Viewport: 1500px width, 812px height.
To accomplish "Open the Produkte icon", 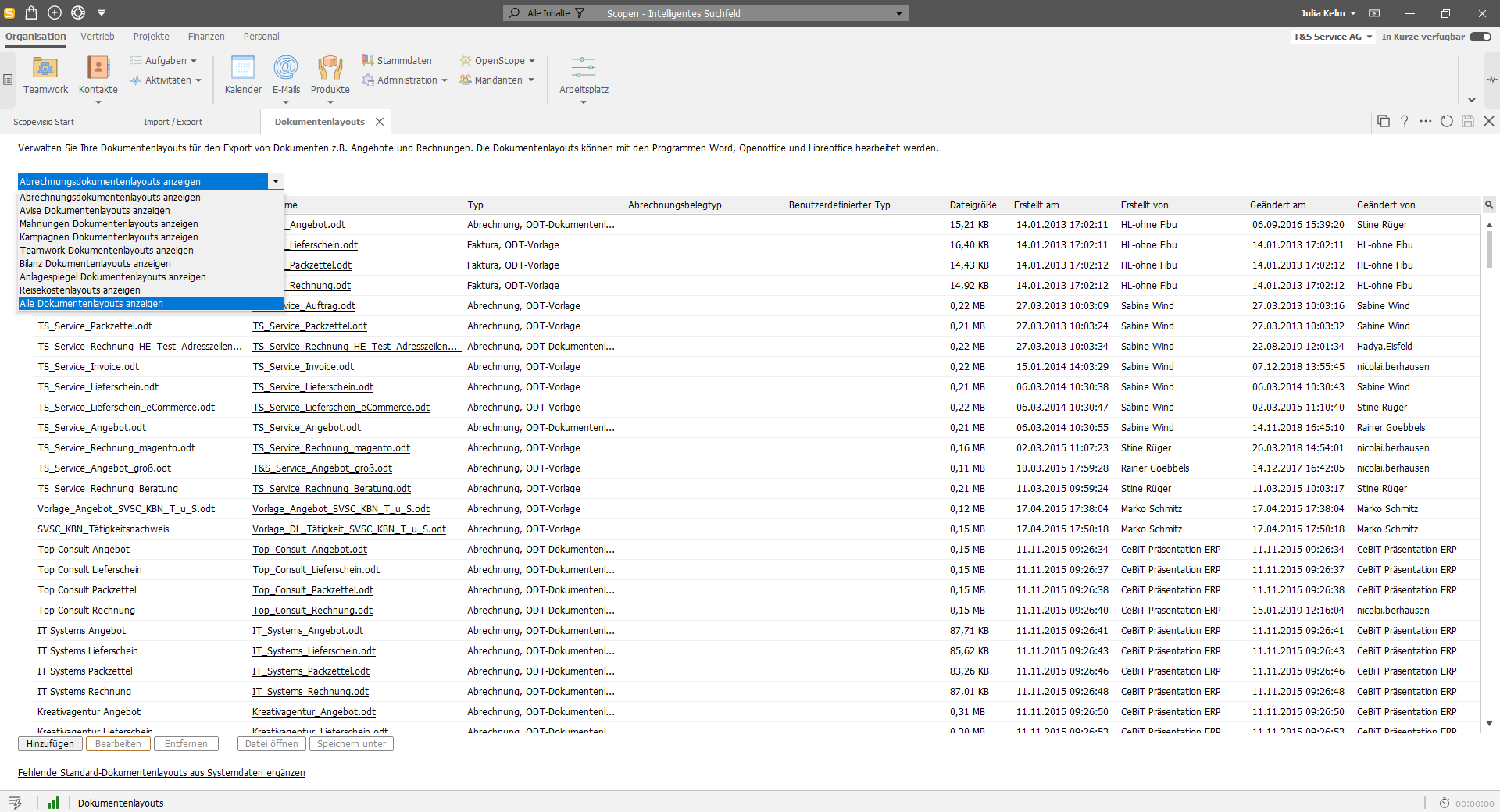I will coord(330,69).
